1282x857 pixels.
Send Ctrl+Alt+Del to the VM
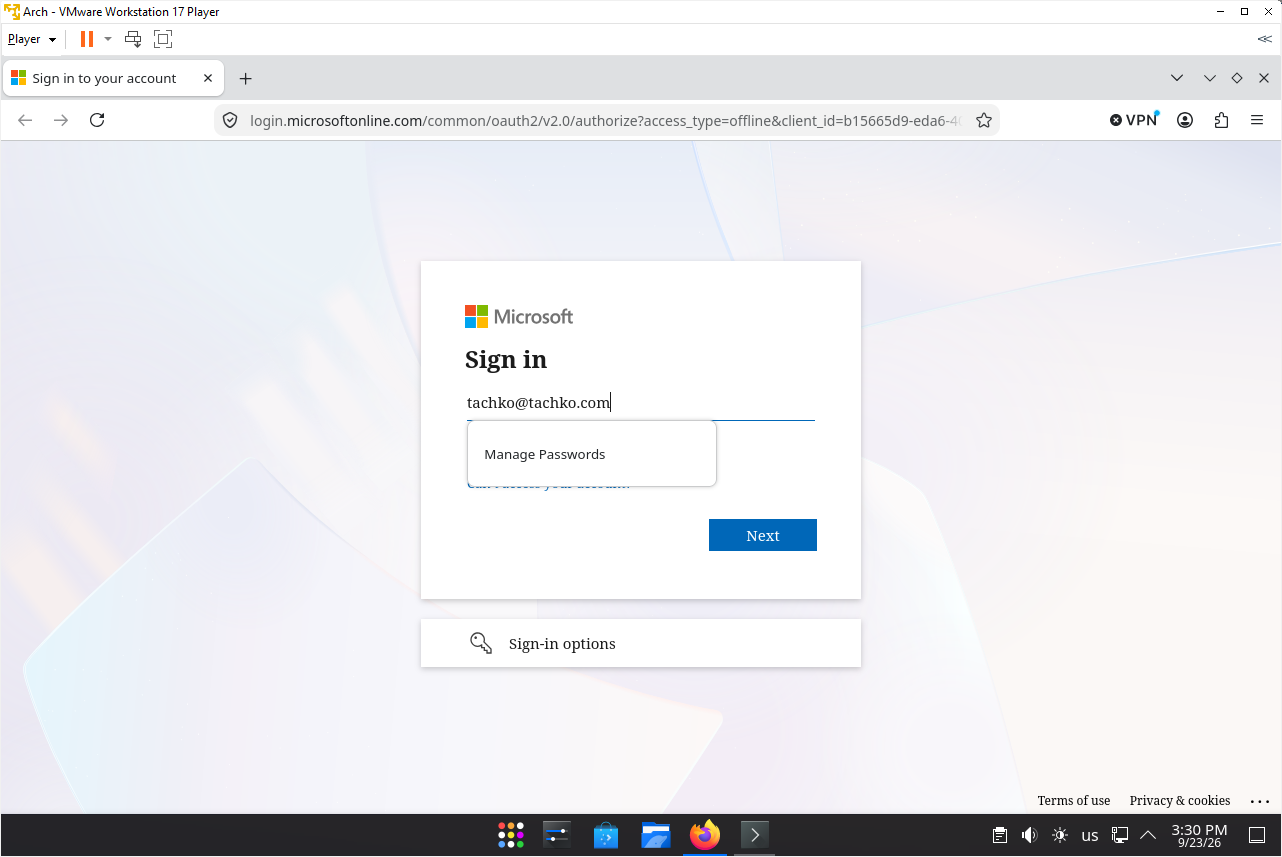pyautogui.click(x=133, y=39)
